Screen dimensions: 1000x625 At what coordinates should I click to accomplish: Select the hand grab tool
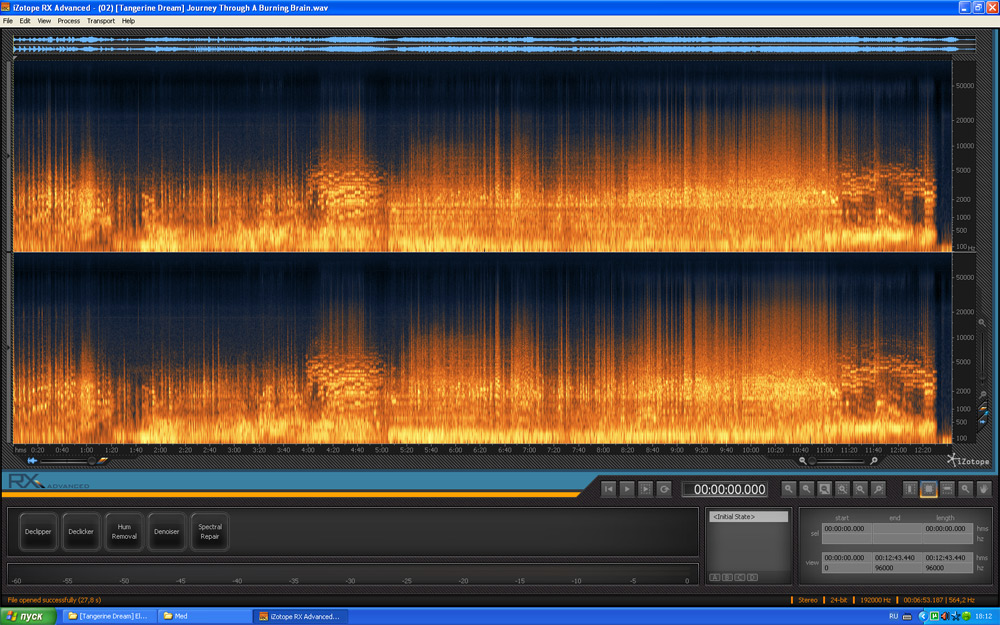click(984, 489)
